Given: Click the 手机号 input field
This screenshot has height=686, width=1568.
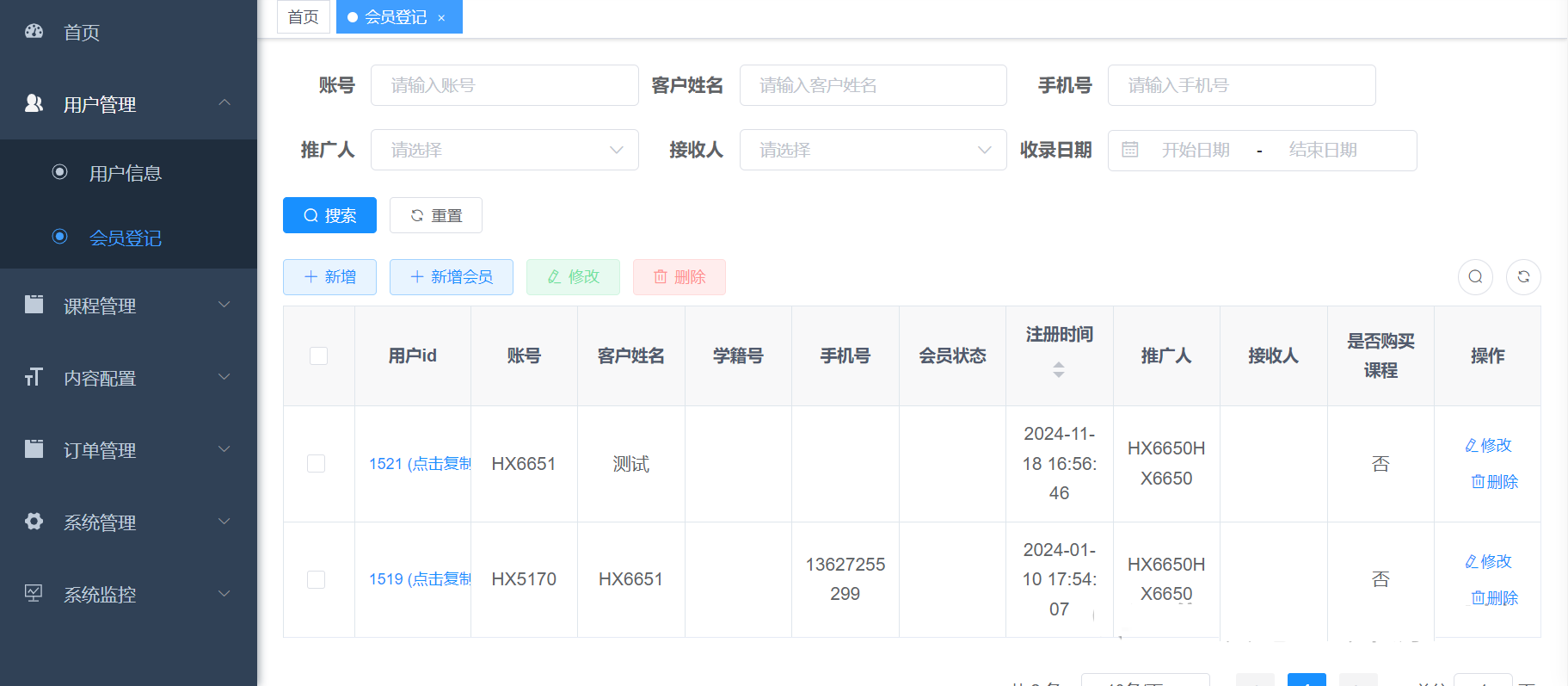Looking at the screenshot, I should [x=1240, y=85].
